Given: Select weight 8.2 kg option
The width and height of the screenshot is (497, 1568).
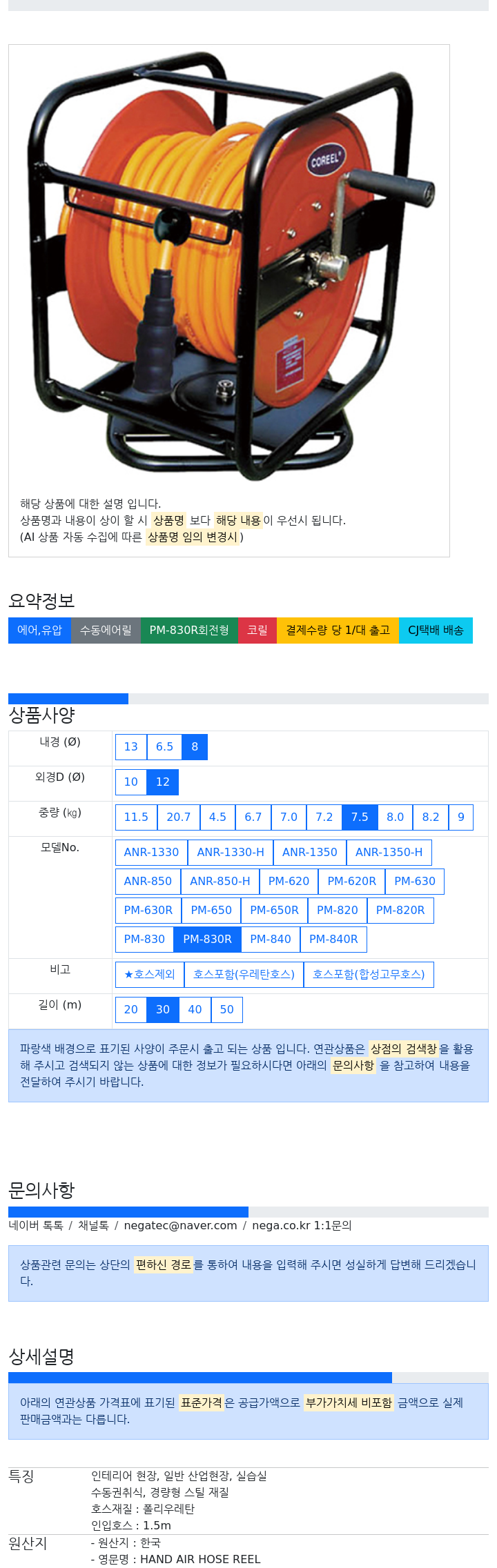Looking at the screenshot, I should [x=431, y=817].
